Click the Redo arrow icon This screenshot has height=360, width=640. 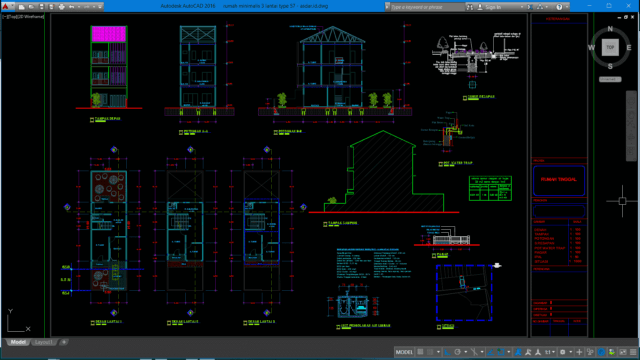[x=87, y=7]
